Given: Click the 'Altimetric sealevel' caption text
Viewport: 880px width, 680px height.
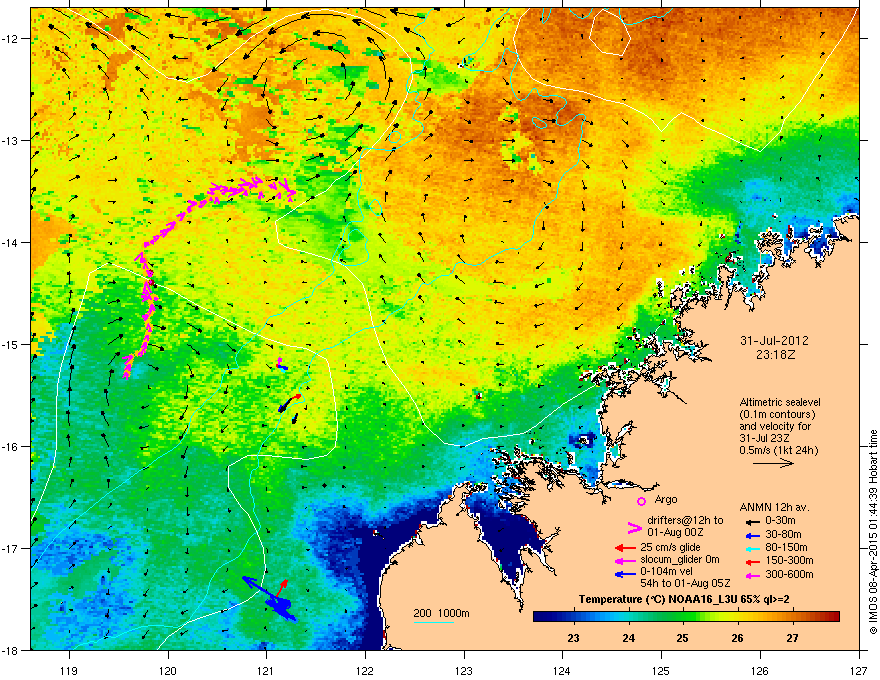Looking at the screenshot, I should [x=780, y=402].
